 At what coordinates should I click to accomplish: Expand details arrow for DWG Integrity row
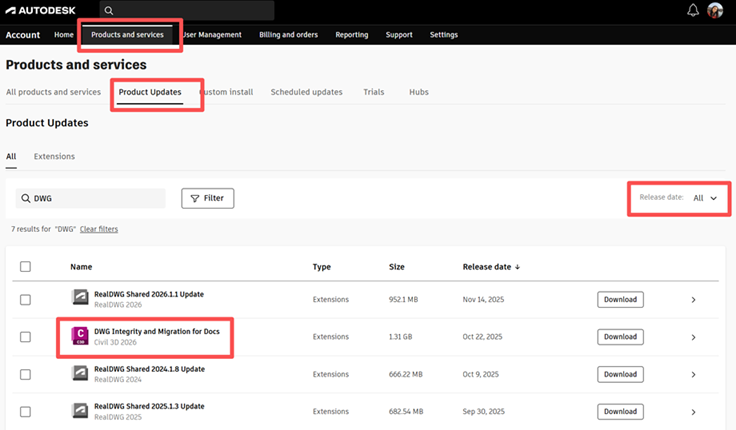pyautogui.click(x=693, y=337)
